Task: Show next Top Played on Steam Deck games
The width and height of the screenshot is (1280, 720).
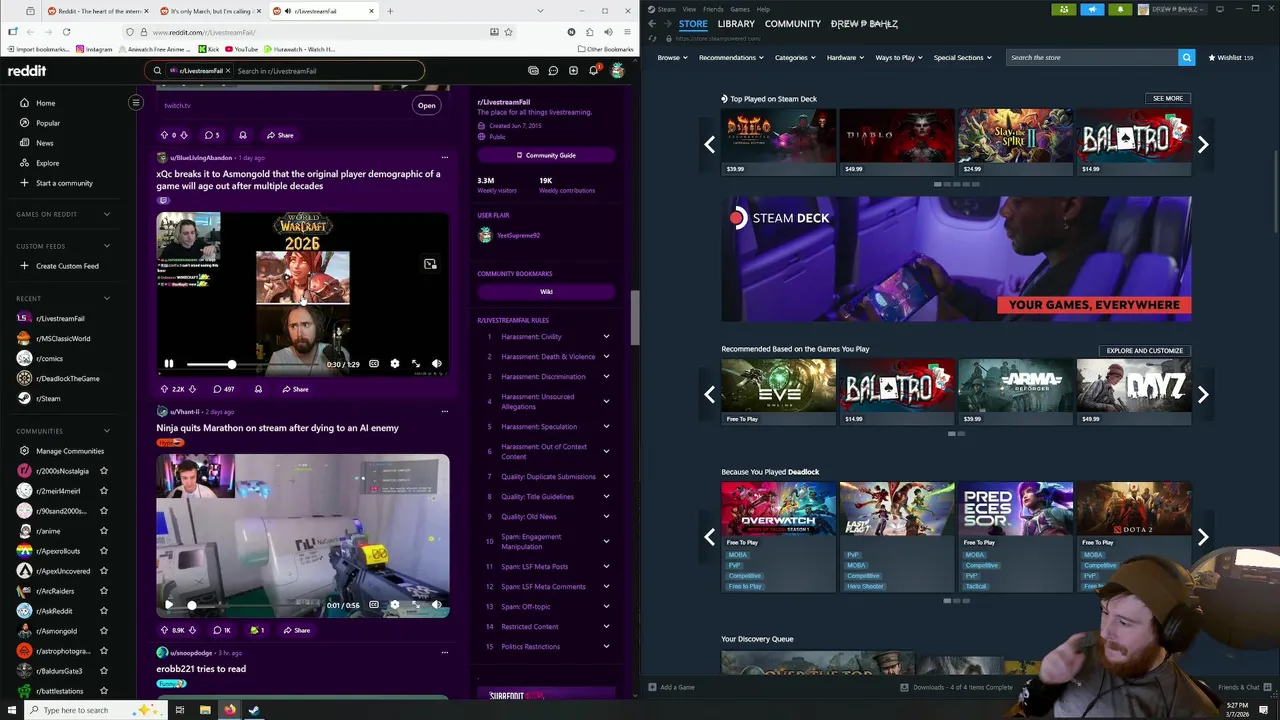Action: pyautogui.click(x=1203, y=144)
